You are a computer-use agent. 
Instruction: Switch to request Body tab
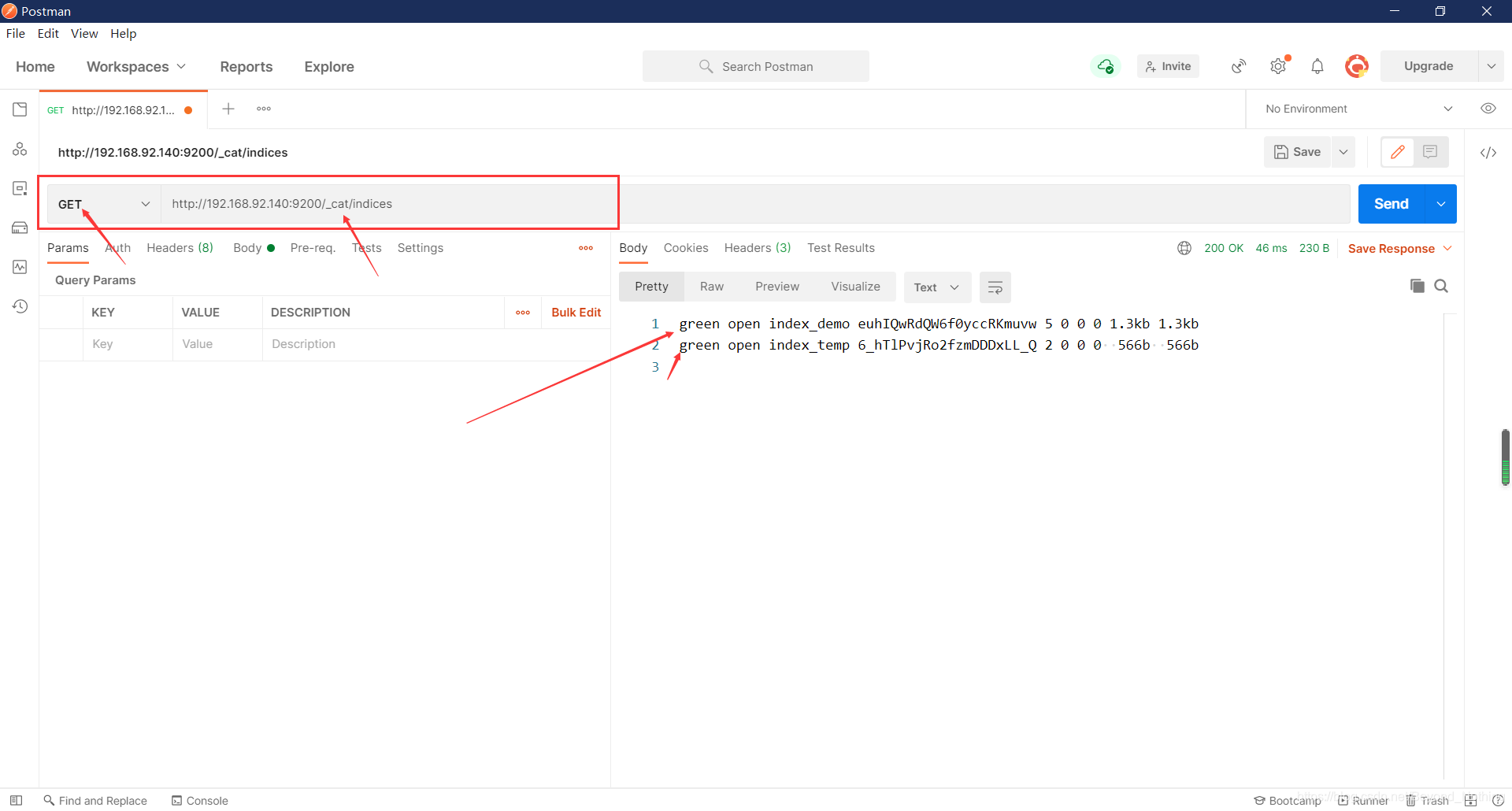254,248
